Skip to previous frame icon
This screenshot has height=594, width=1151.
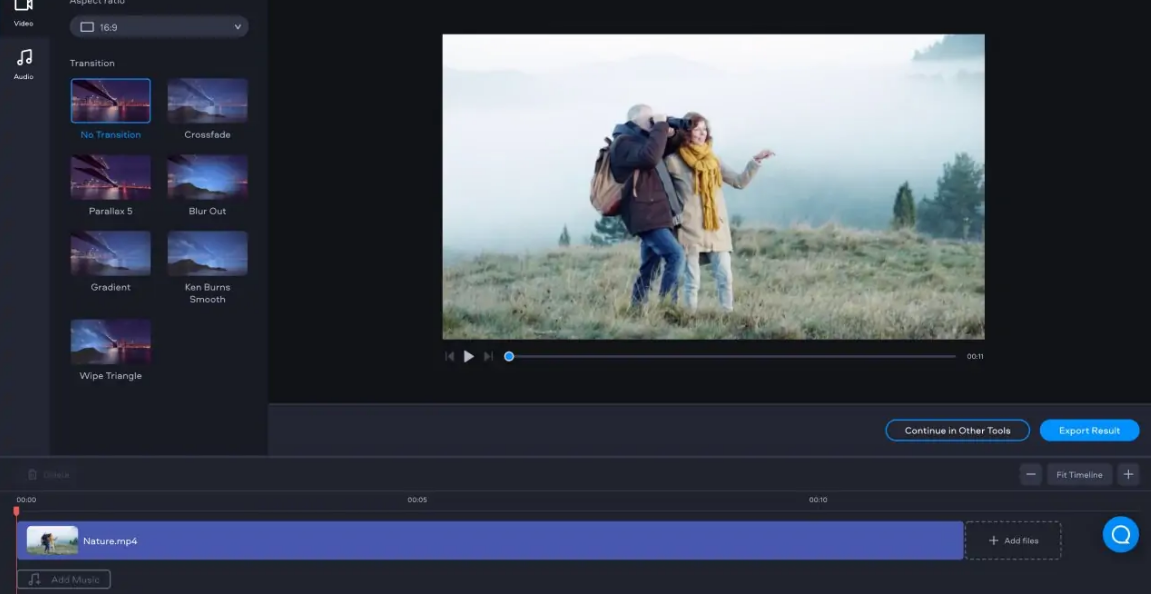tap(450, 357)
